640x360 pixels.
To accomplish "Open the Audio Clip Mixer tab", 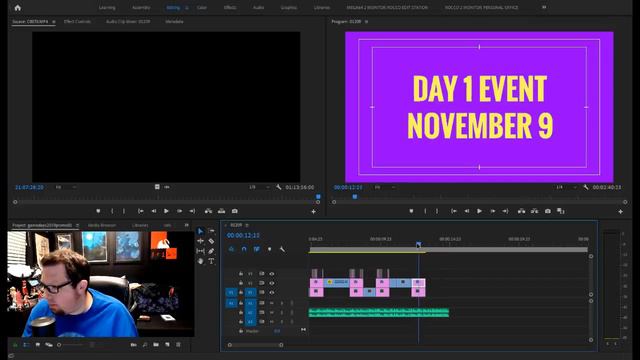I will pyautogui.click(x=128, y=21).
